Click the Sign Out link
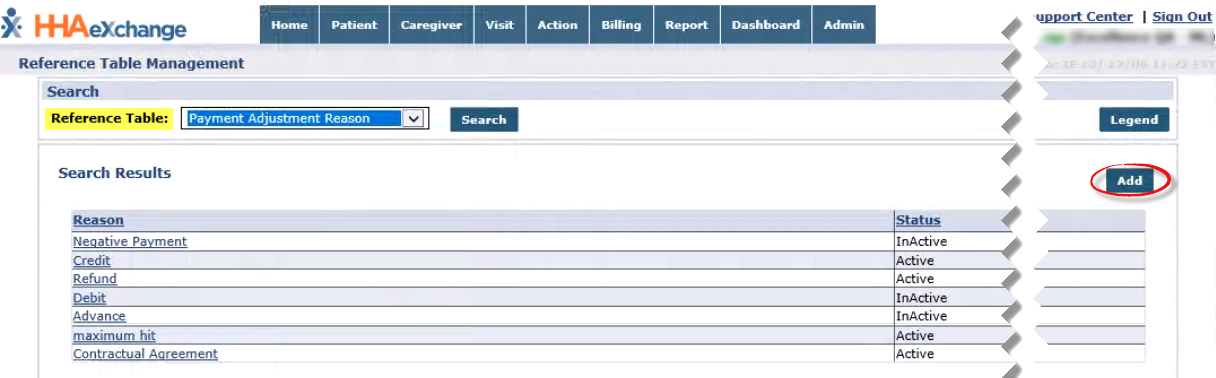The image size is (1216, 378). pos(1182,17)
